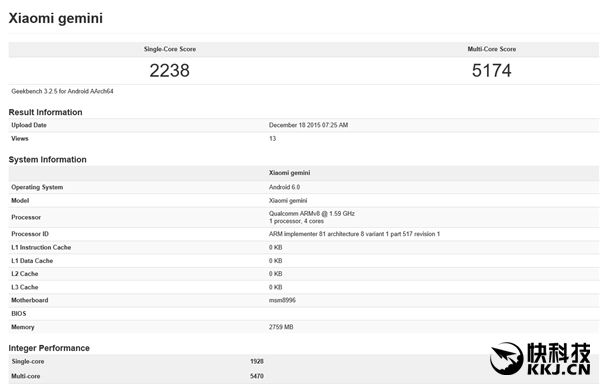This screenshot has width=600, height=385.
Task: Click the msm8996 motherboard value
Action: click(282, 300)
